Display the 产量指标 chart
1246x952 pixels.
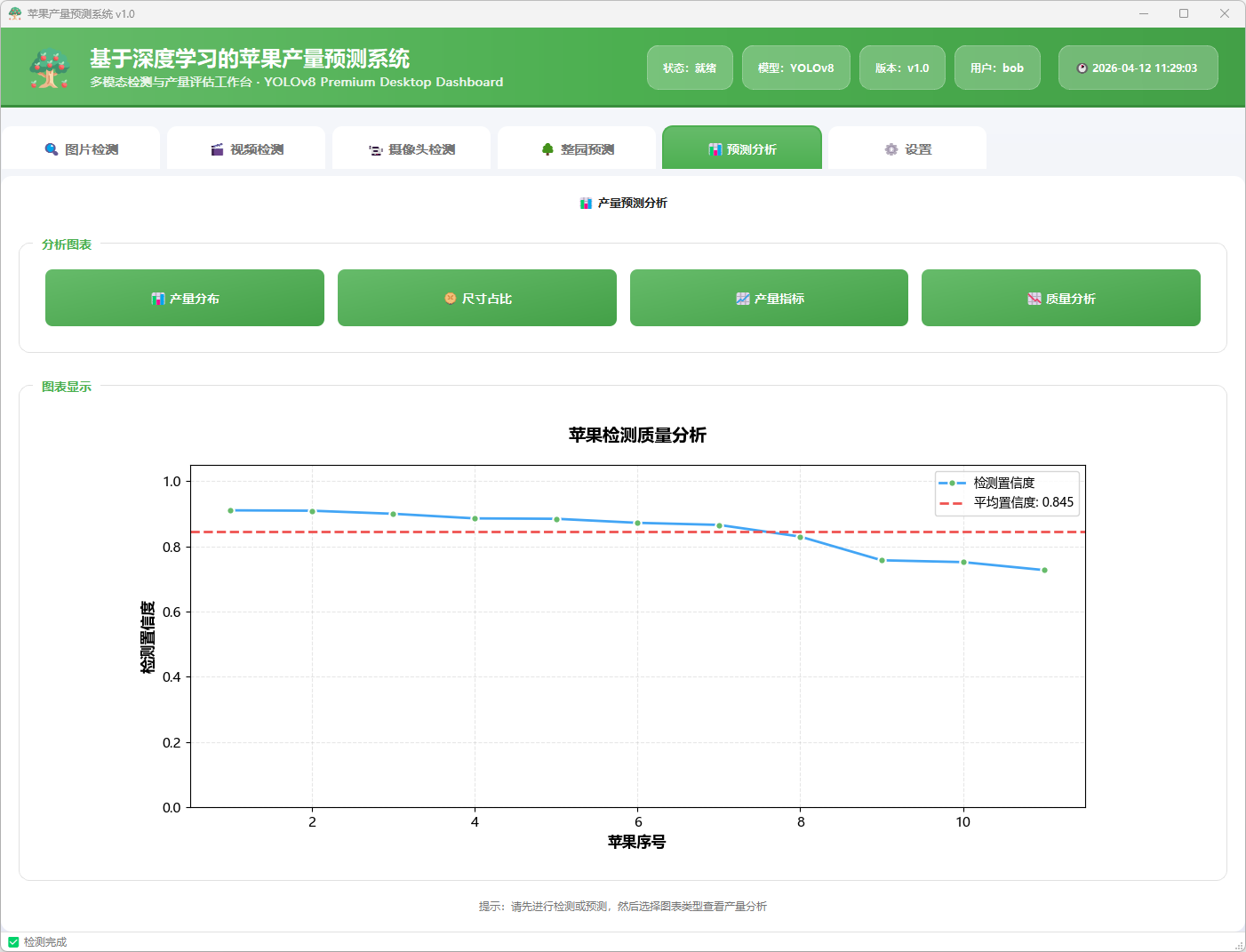click(769, 299)
